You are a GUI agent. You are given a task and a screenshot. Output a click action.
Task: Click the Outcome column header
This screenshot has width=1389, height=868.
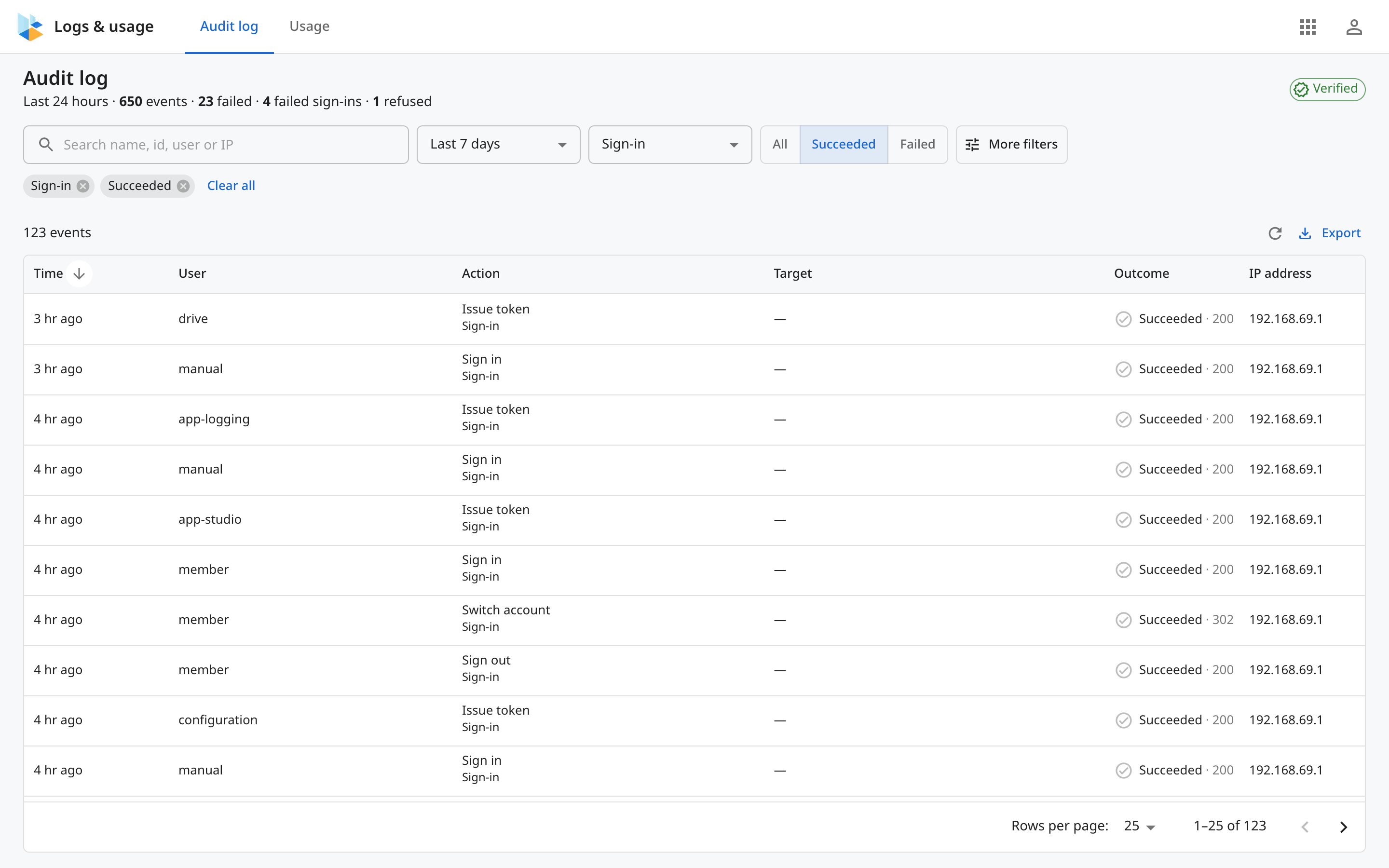(1142, 274)
